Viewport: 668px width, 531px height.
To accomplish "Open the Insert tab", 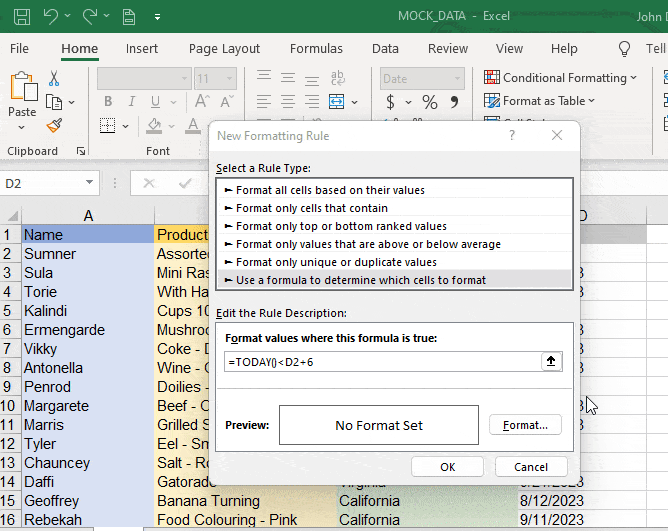I will pyautogui.click(x=141, y=49).
